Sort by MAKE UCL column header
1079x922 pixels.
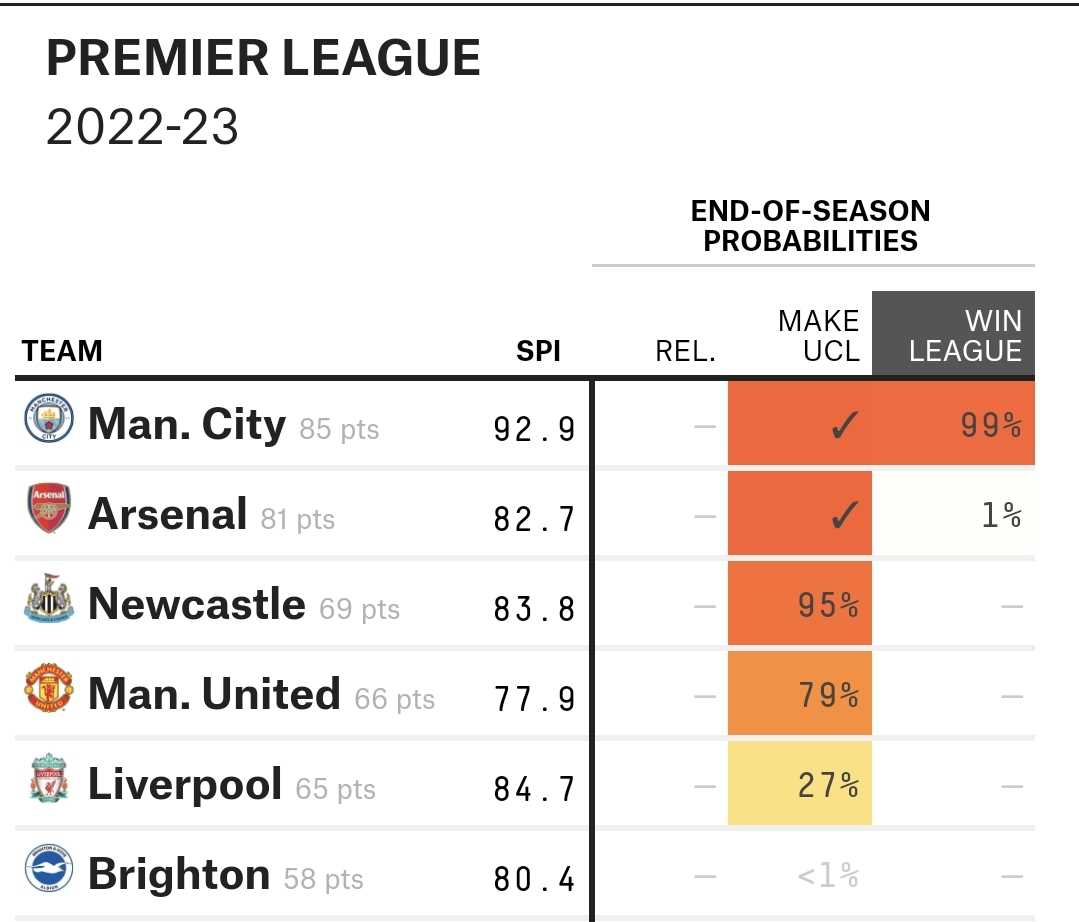[x=818, y=336]
